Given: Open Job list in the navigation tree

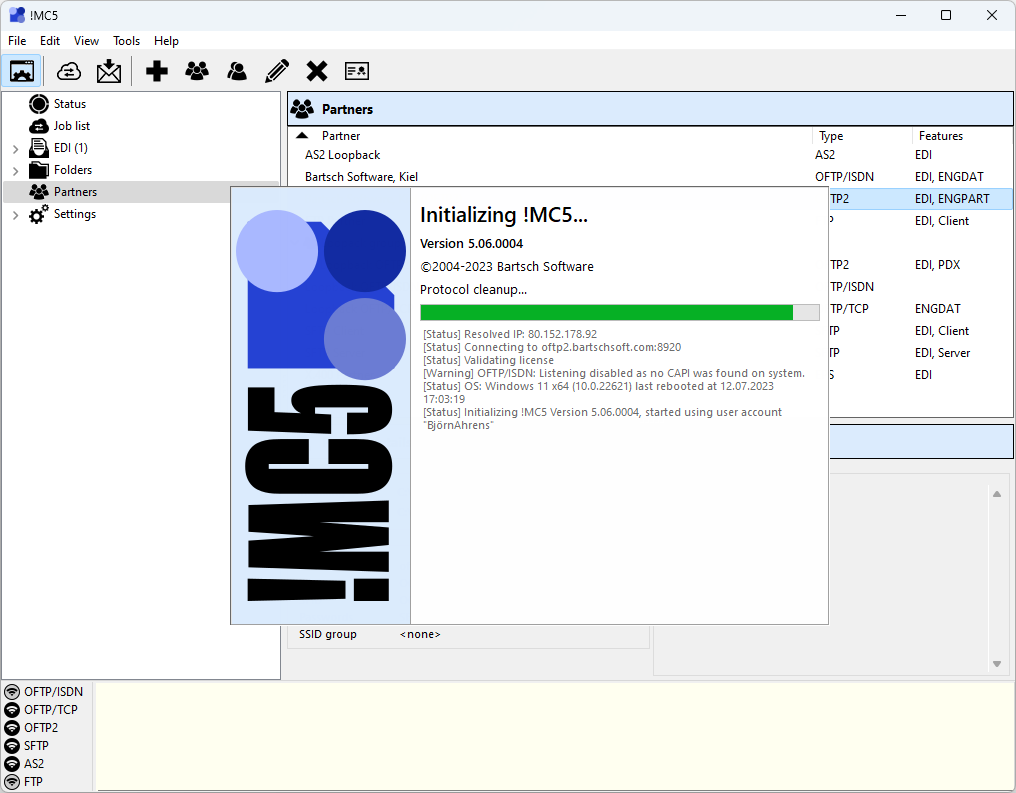Looking at the screenshot, I should (72, 126).
